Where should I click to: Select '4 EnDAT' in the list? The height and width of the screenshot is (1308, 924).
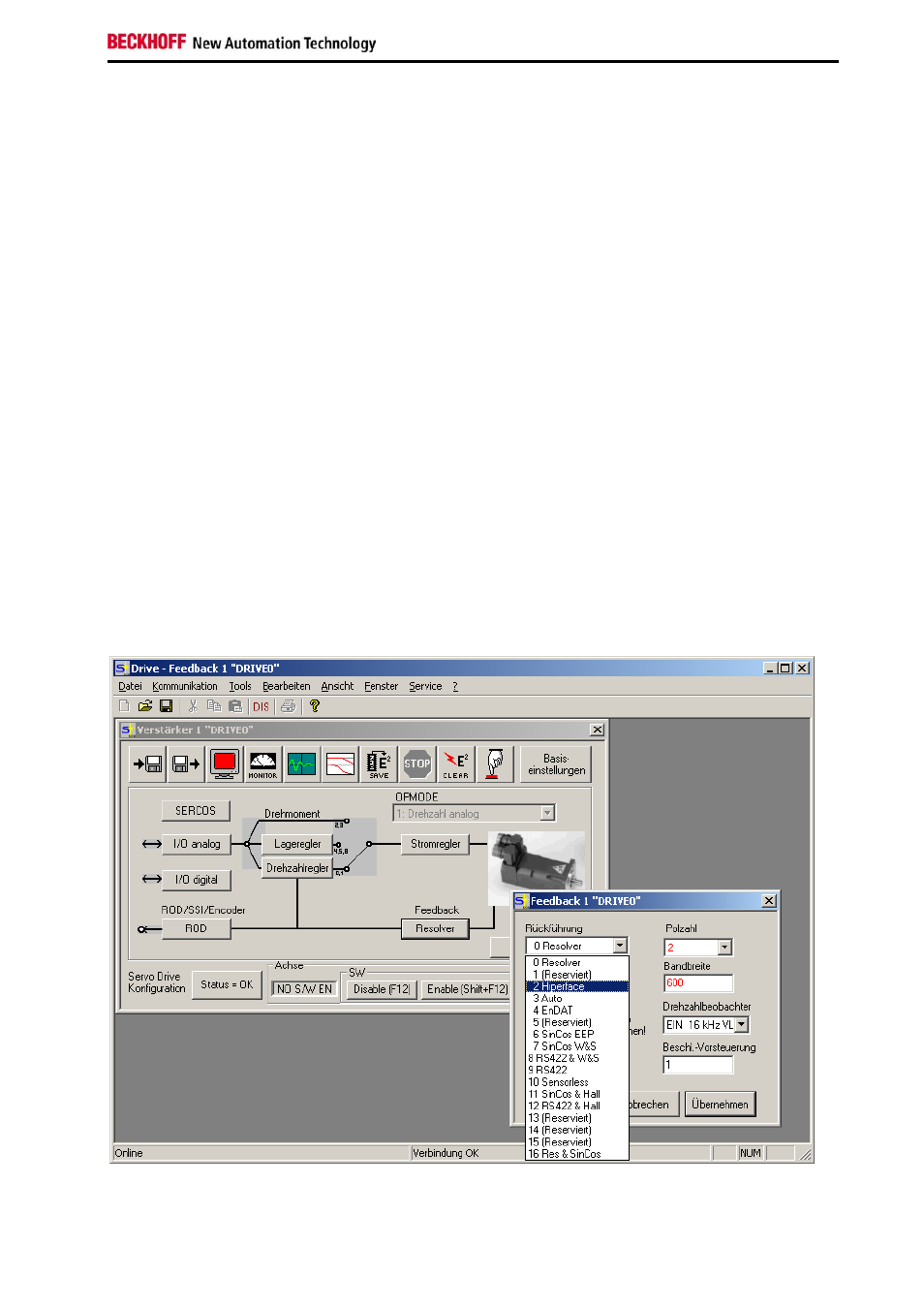tap(577, 1011)
